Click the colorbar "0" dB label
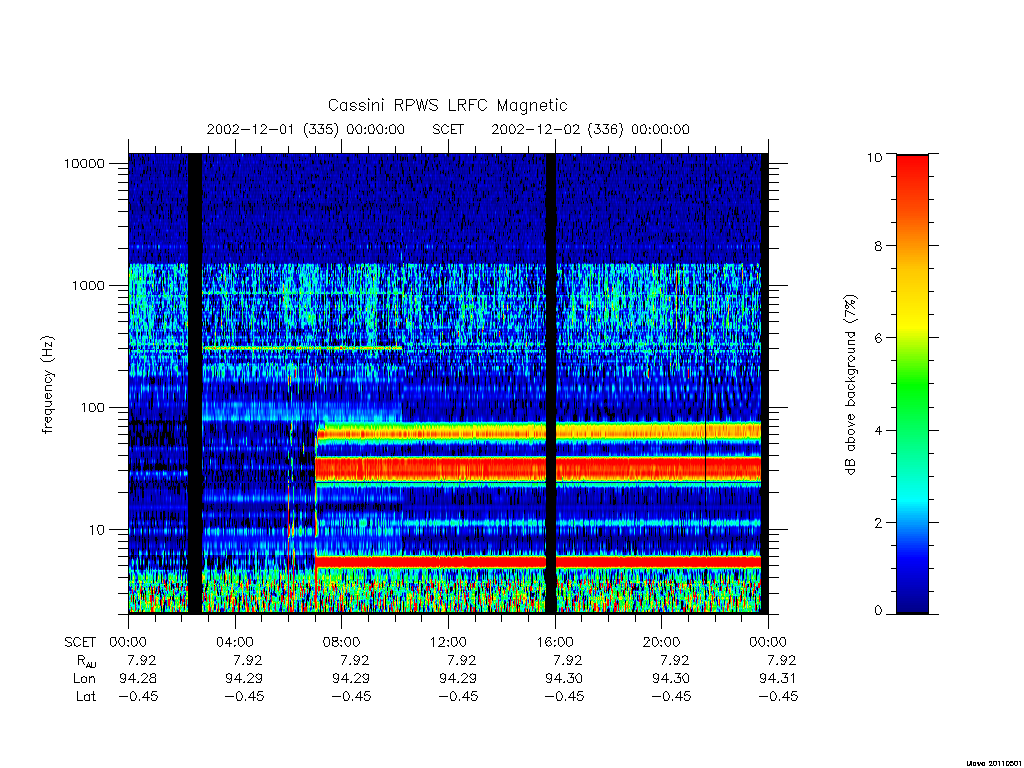This screenshot has width=1024, height=768. coord(878,611)
